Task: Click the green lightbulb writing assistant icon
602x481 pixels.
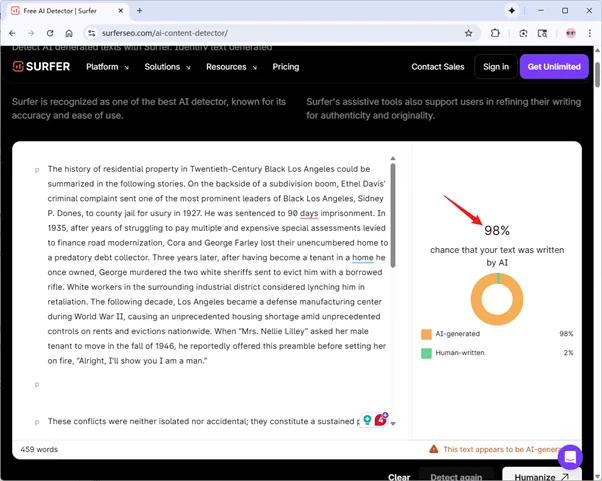Action: coord(368,421)
